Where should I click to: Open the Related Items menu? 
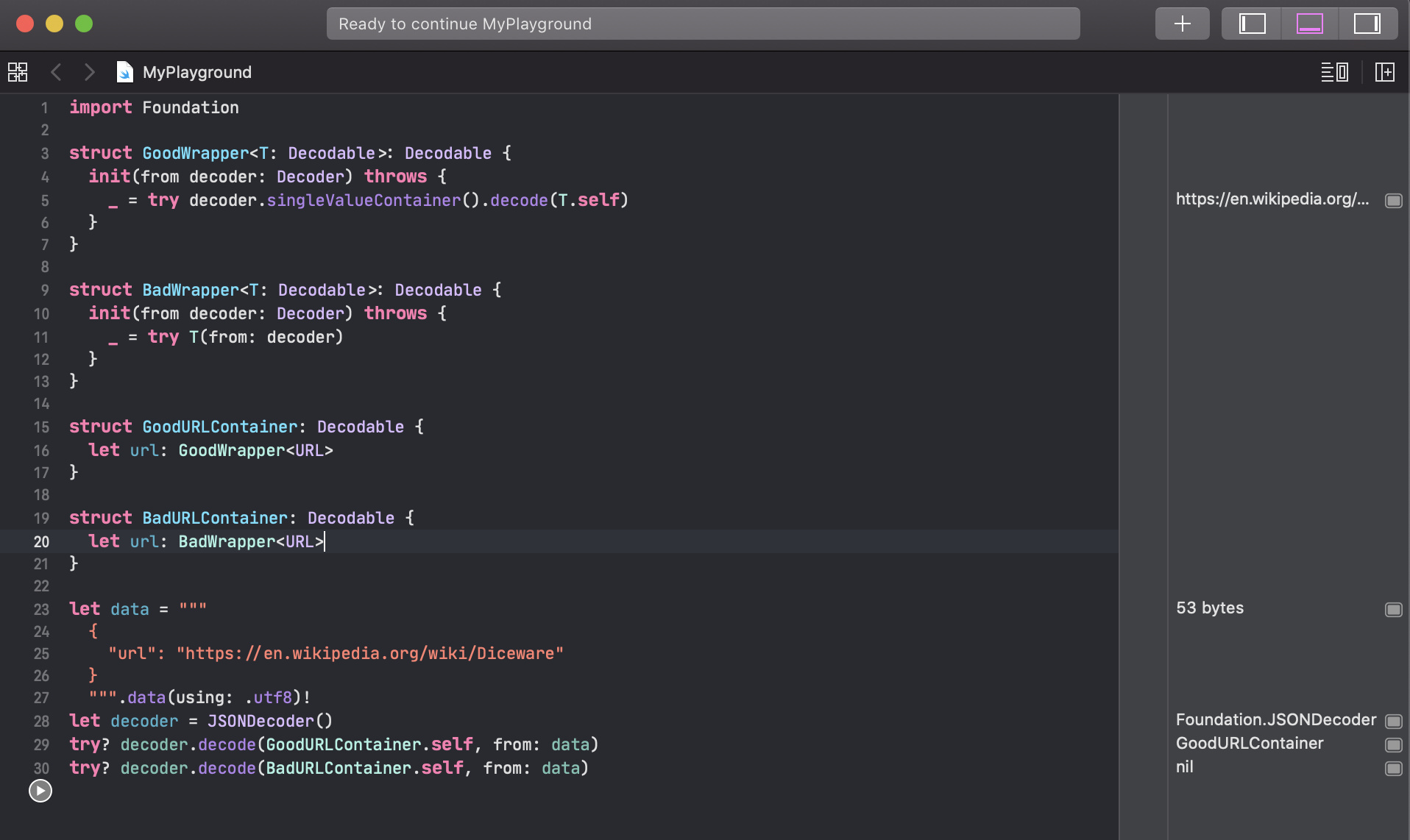point(18,71)
